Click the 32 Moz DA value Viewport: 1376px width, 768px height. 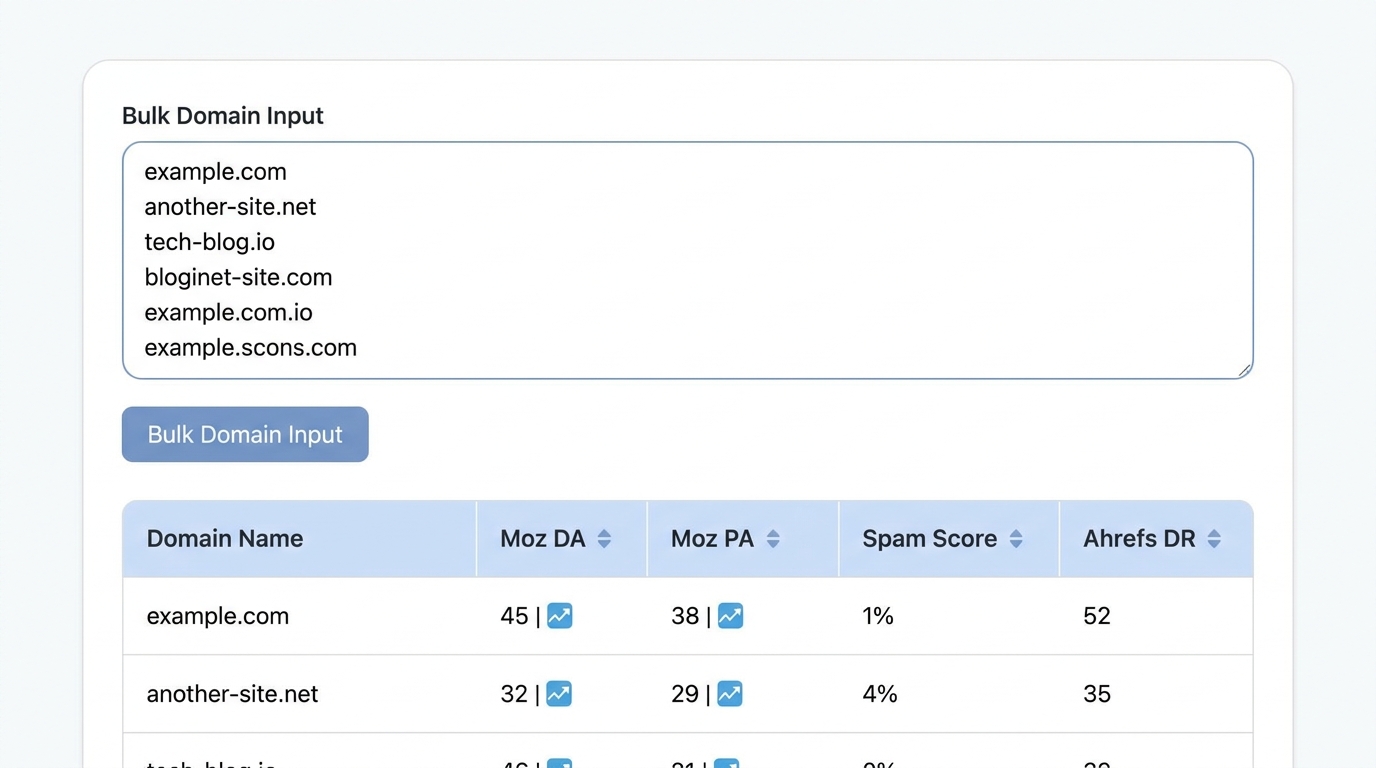[x=514, y=694]
